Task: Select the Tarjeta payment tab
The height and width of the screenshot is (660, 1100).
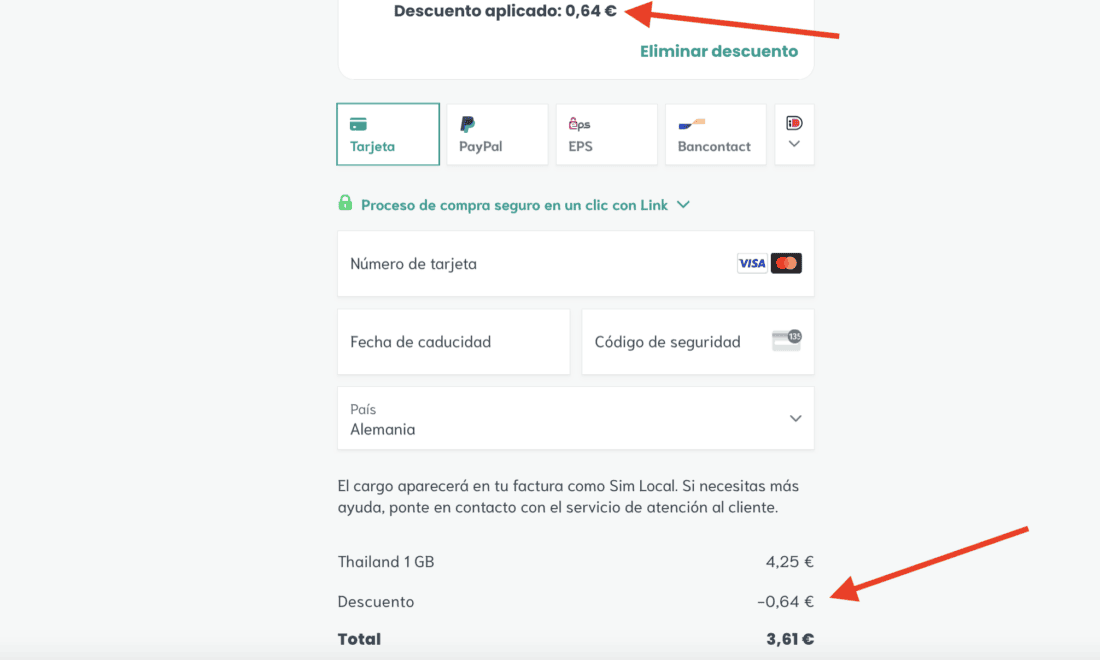Action: tap(388, 134)
